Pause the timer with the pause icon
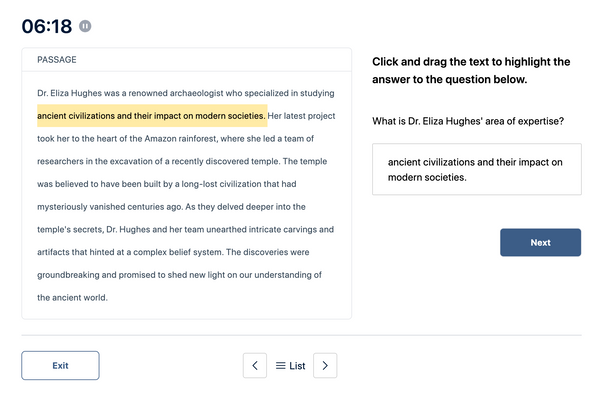600x396 pixels. 85,26
